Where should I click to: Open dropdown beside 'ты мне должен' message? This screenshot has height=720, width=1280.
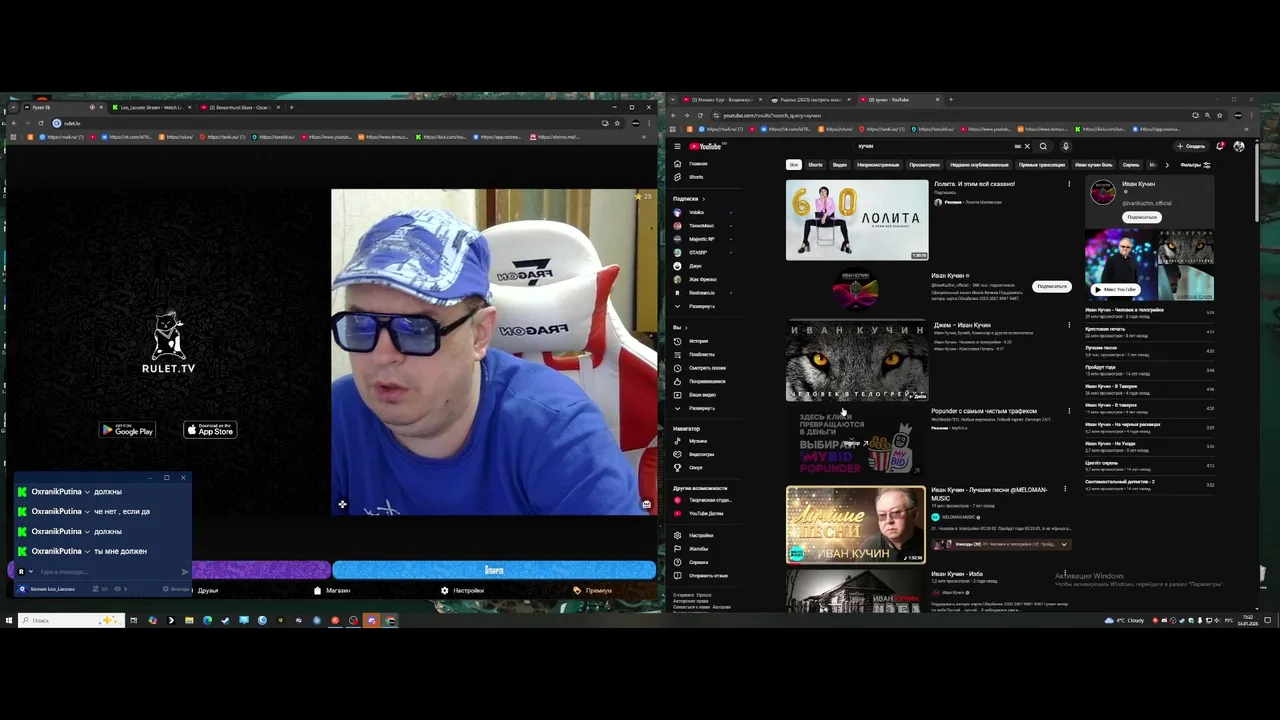87,551
